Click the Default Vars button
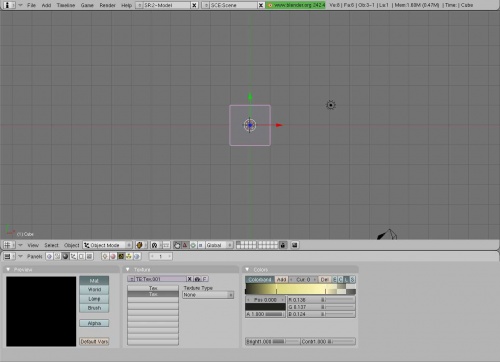This screenshot has height=362, width=500. click(94, 341)
